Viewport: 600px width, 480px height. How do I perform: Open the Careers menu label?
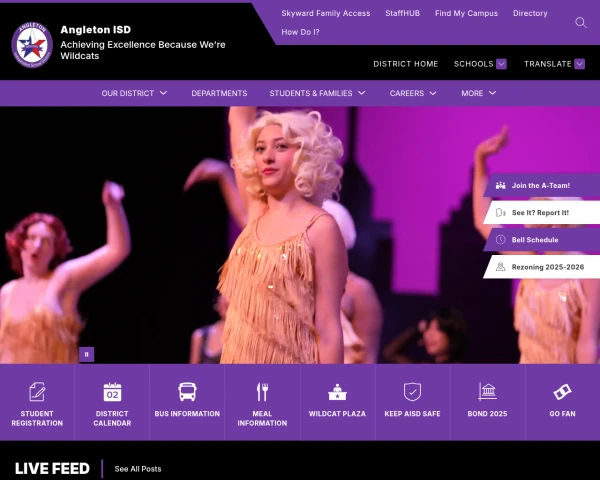pyautogui.click(x=407, y=93)
